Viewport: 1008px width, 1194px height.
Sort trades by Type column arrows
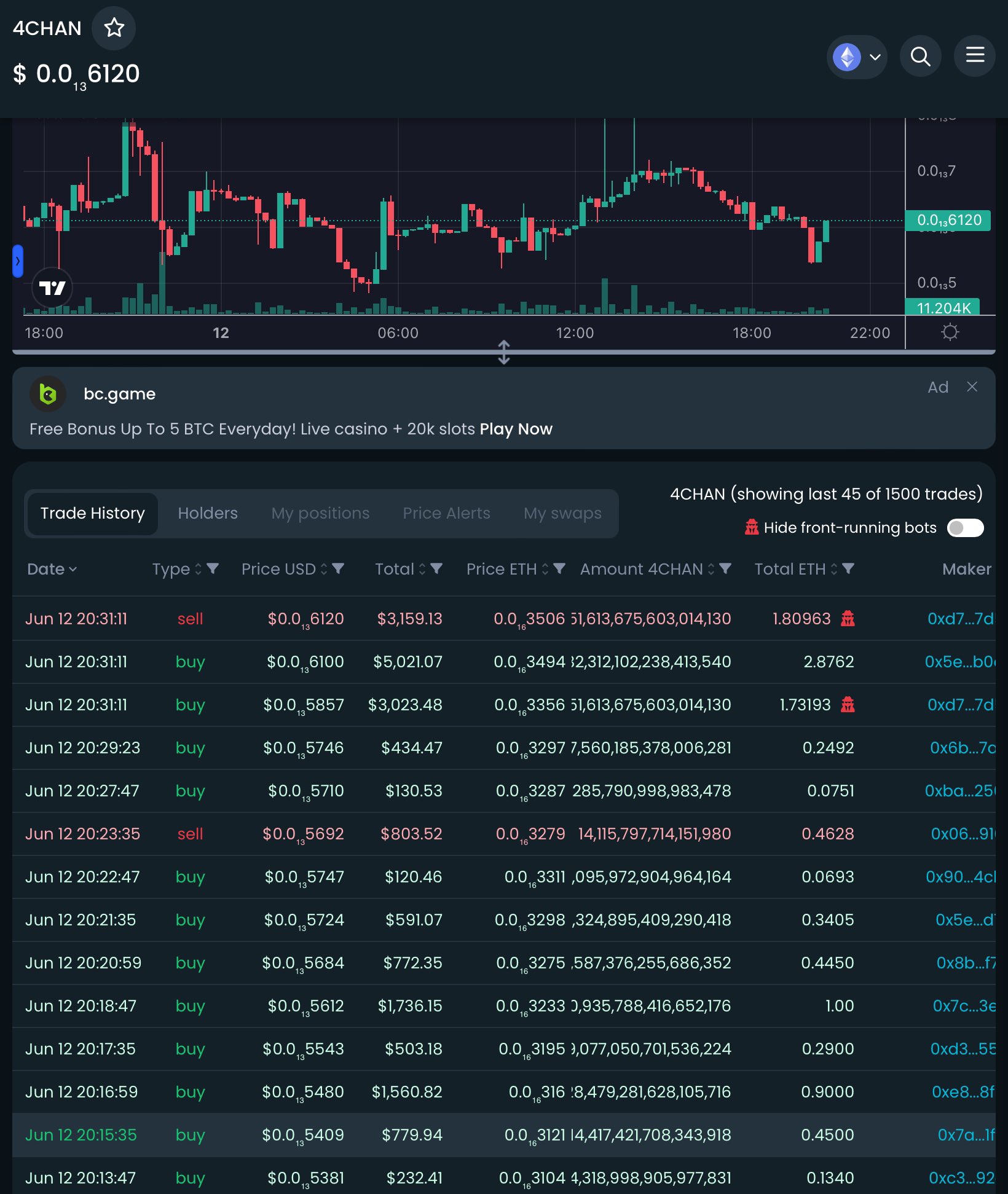198,569
